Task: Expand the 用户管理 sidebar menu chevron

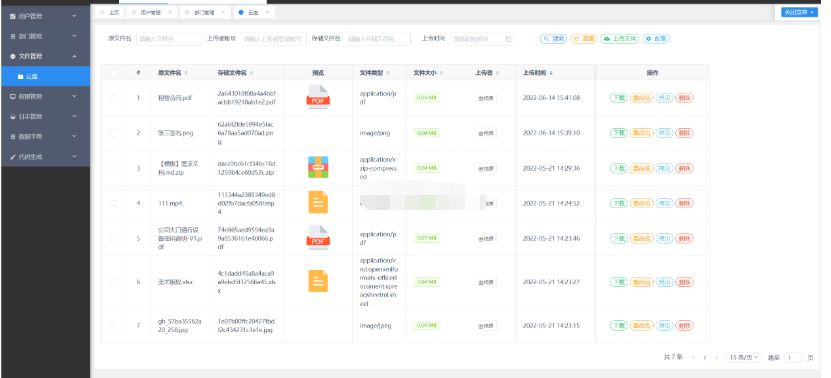Action: click(x=74, y=16)
